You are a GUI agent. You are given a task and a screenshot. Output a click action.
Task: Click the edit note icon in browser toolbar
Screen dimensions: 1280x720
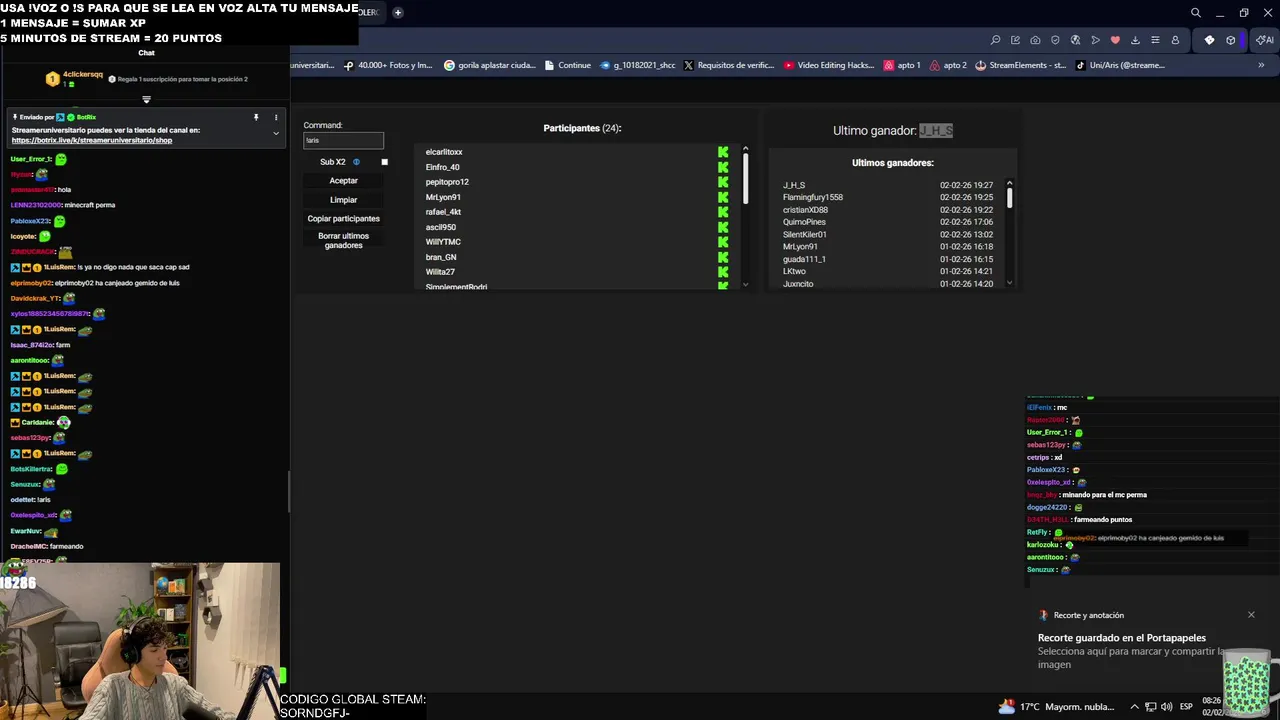tap(1015, 40)
